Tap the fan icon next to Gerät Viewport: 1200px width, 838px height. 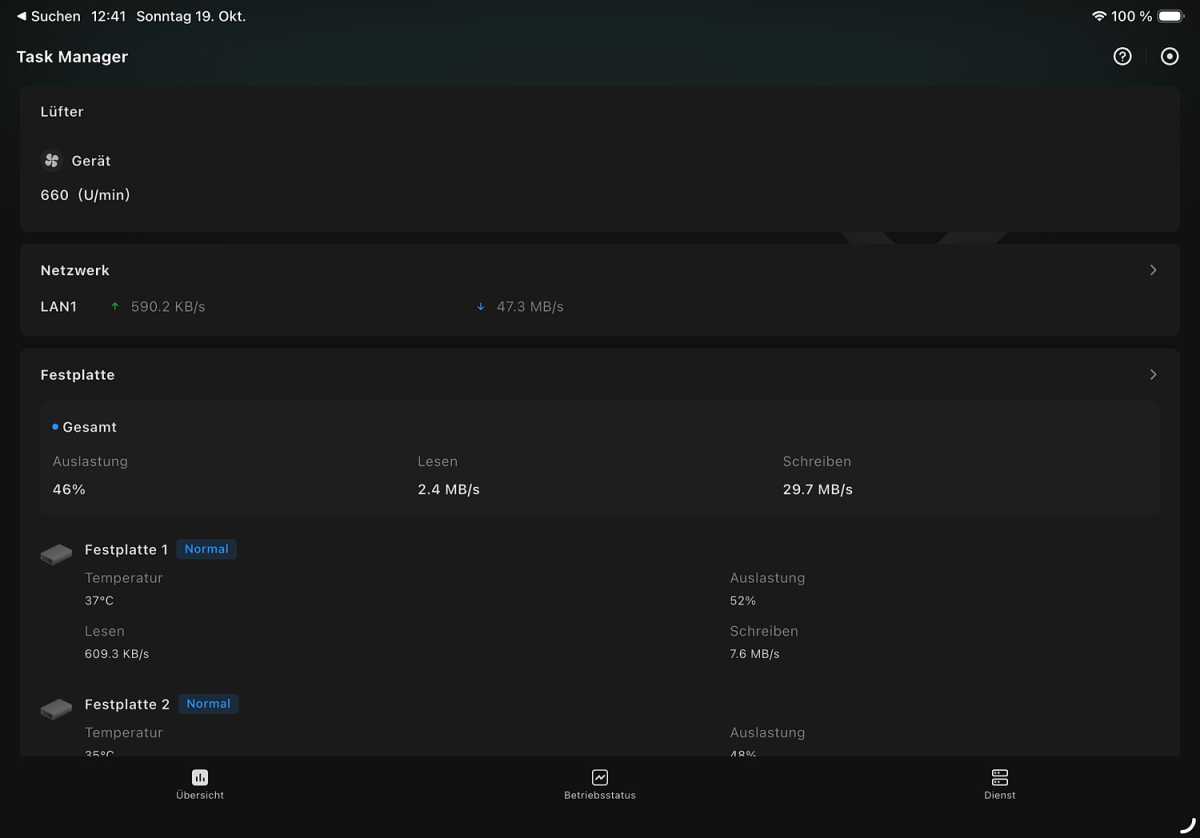52,160
